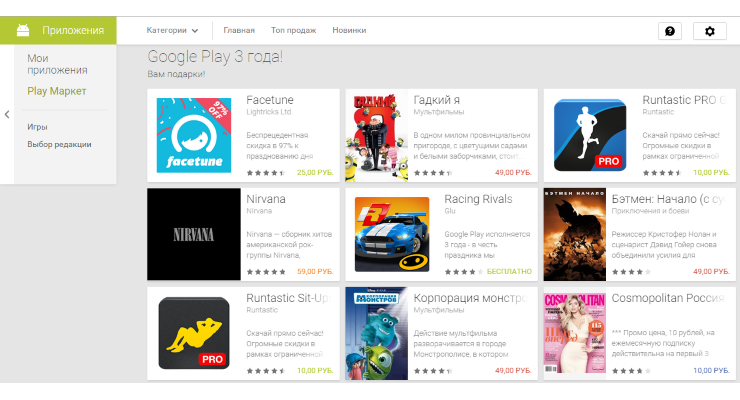Open Игры in the sidebar
Image resolution: width=740 pixels, height=400 pixels.
tap(37, 127)
